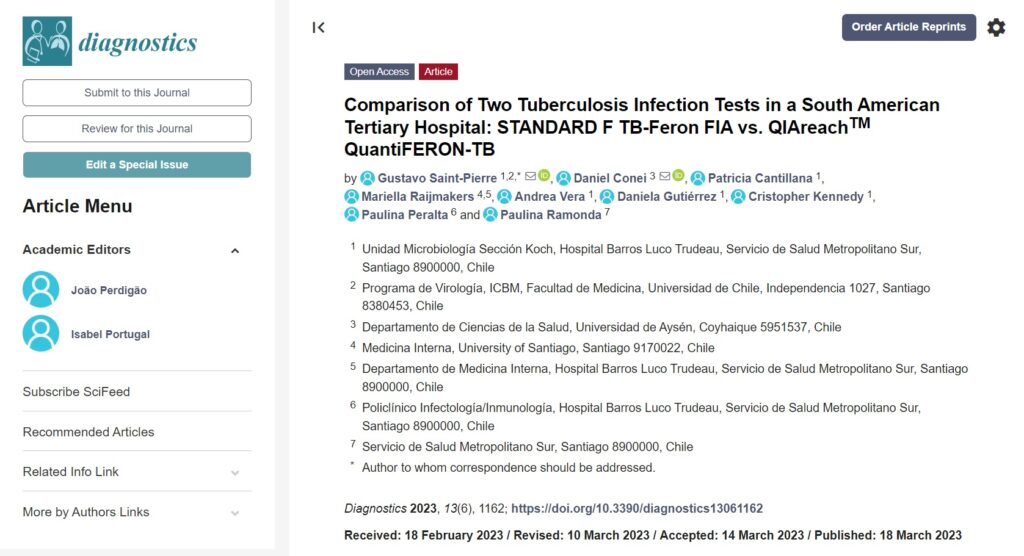This screenshot has height=556, width=1024.
Task: Click Isabel Portugal's profile avatar
Action: (40, 333)
